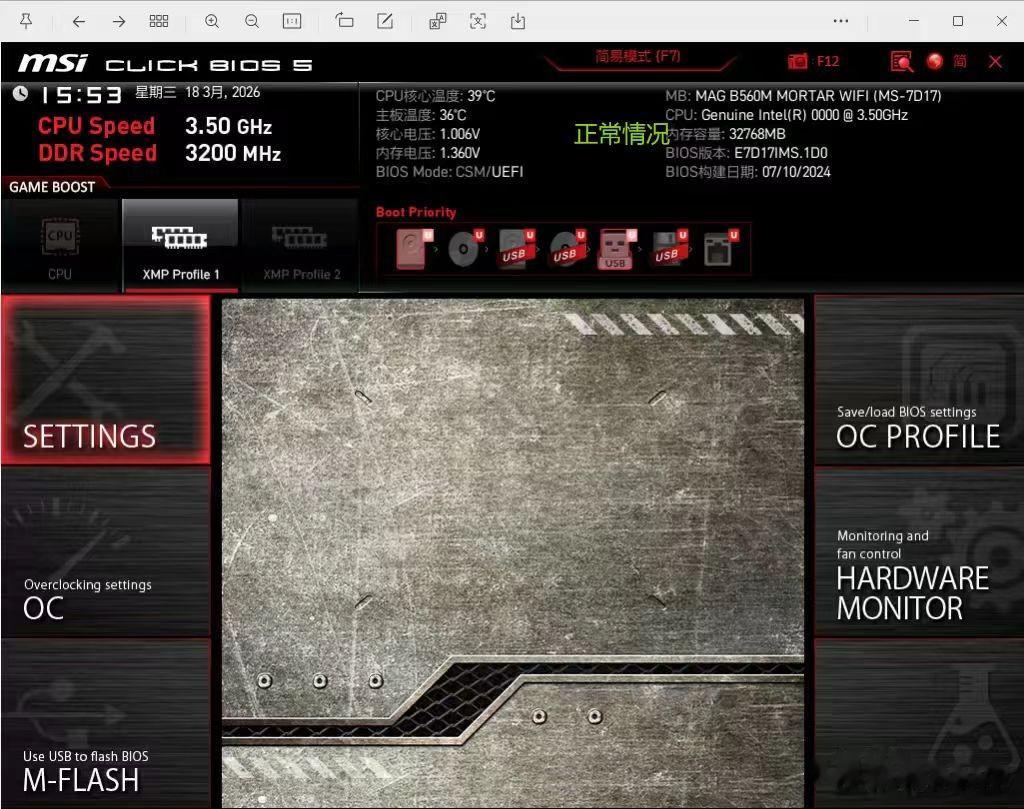This screenshot has height=809, width=1024.
Task: Change BIOS language with the globe icon
Action: coord(935,61)
